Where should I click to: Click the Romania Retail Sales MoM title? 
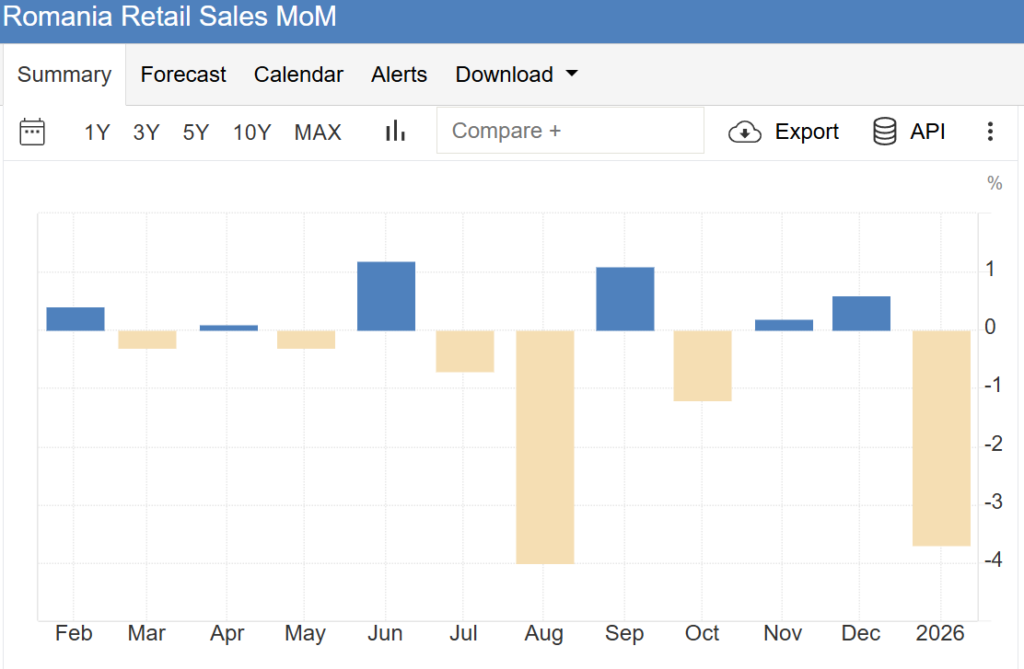pyautogui.click(x=171, y=17)
